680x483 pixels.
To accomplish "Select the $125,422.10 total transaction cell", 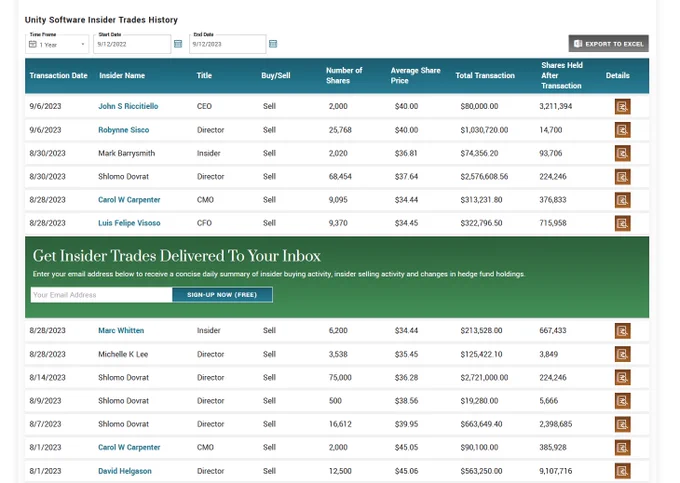I will 481,354.
